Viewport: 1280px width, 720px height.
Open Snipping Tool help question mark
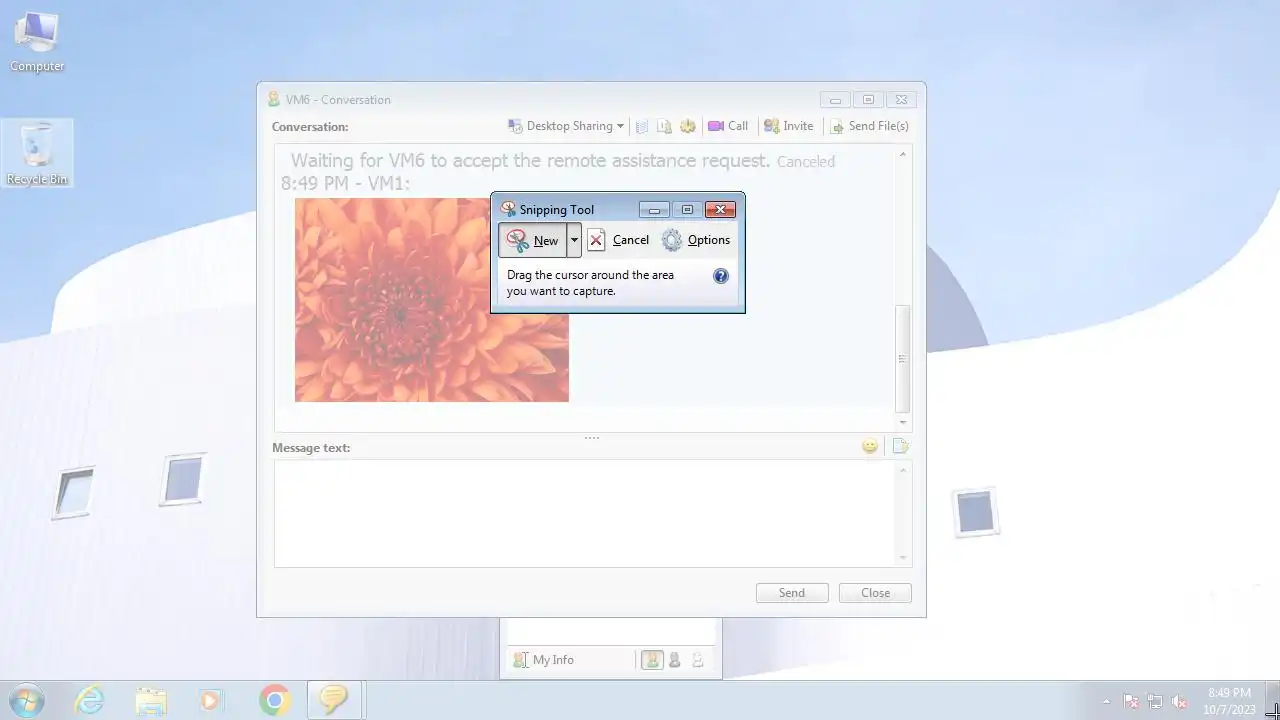tap(721, 276)
